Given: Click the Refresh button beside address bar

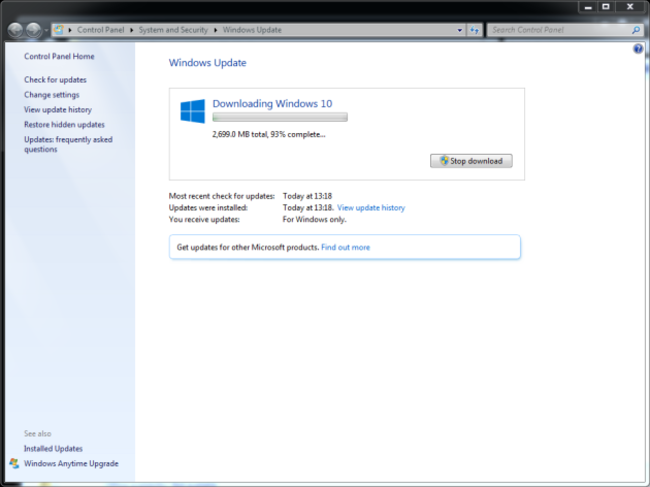Looking at the screenshot, I should 475,30.
